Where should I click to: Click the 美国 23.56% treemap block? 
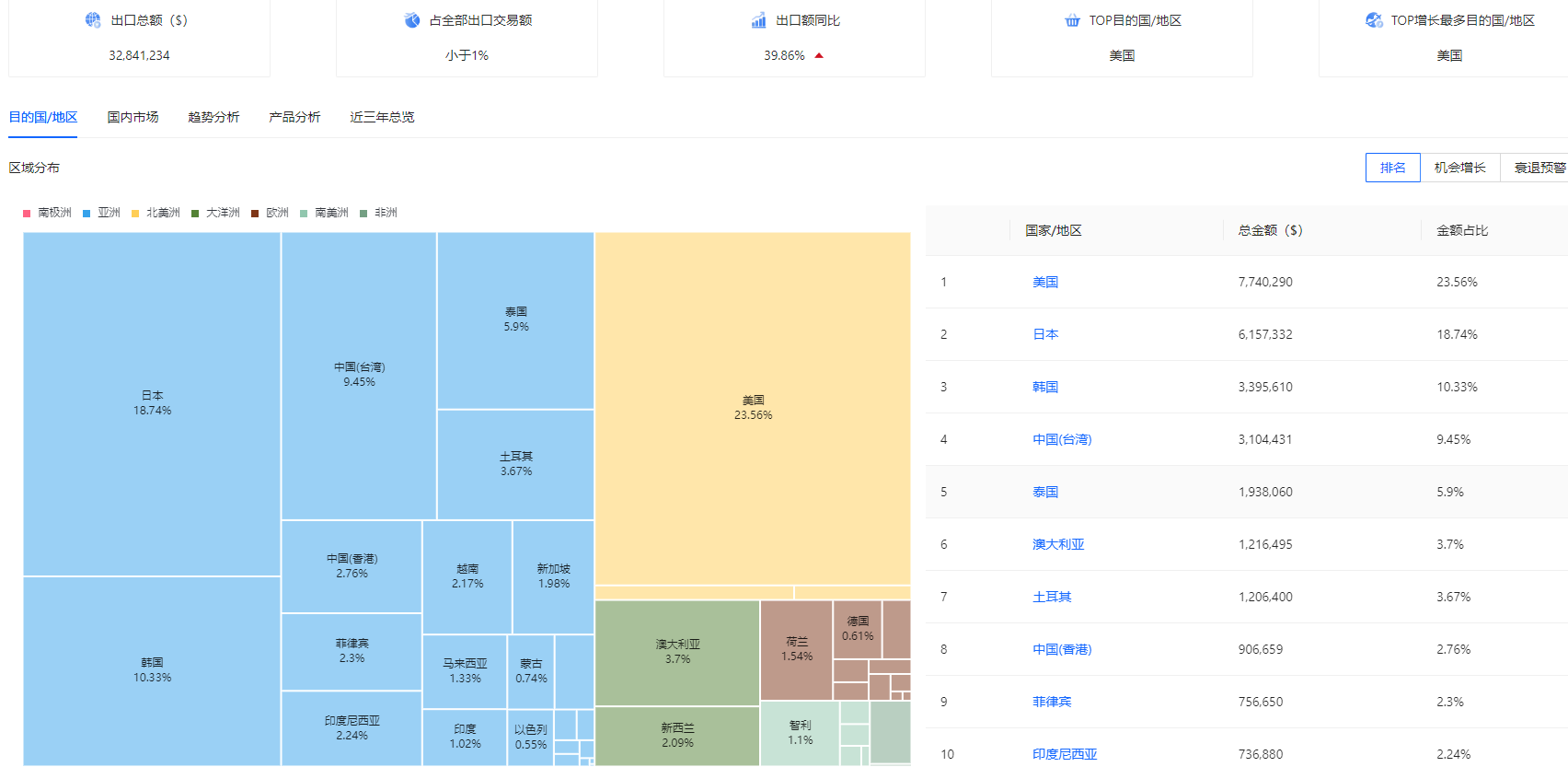click(x=753, y=408)
